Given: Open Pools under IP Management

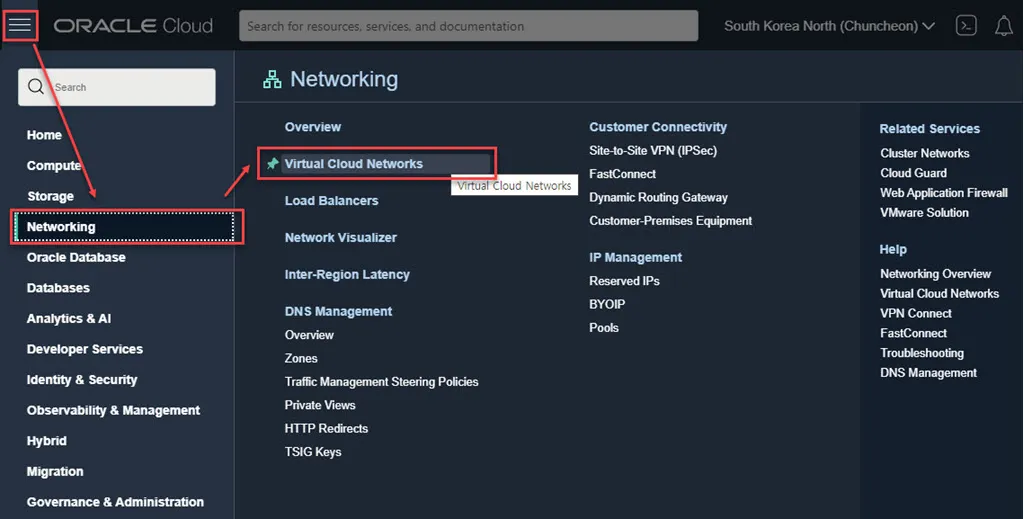Looking at the screenshot, I should 603,328.
